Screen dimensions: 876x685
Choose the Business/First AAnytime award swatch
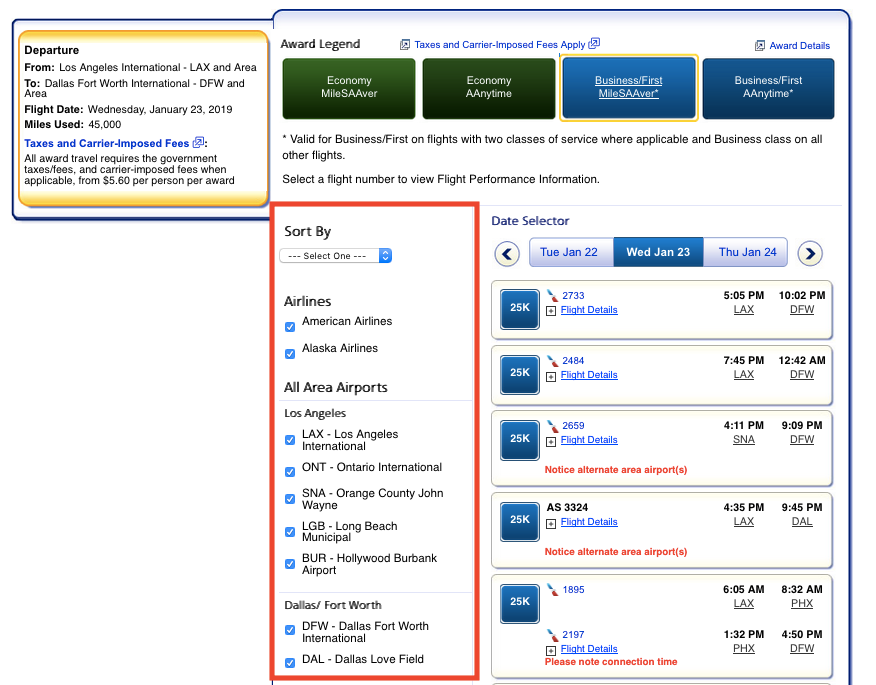(768, 87)
